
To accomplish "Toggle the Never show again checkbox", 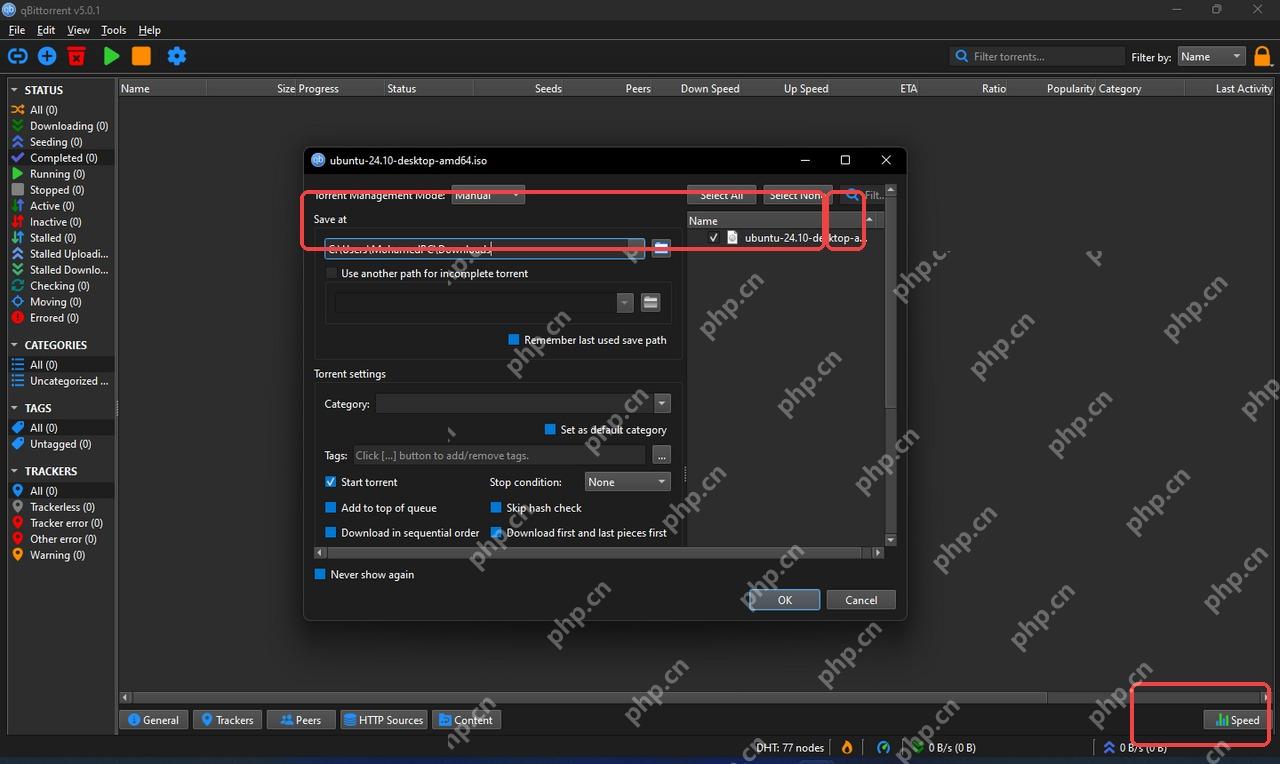I will [320, 575].
